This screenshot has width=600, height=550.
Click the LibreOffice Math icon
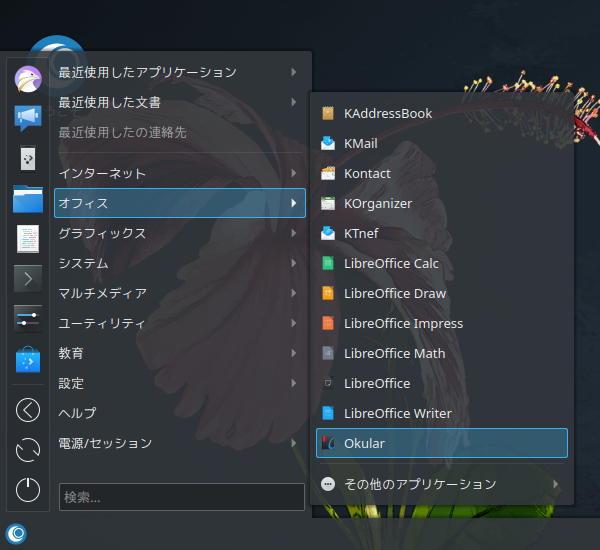tap(328, 353)
